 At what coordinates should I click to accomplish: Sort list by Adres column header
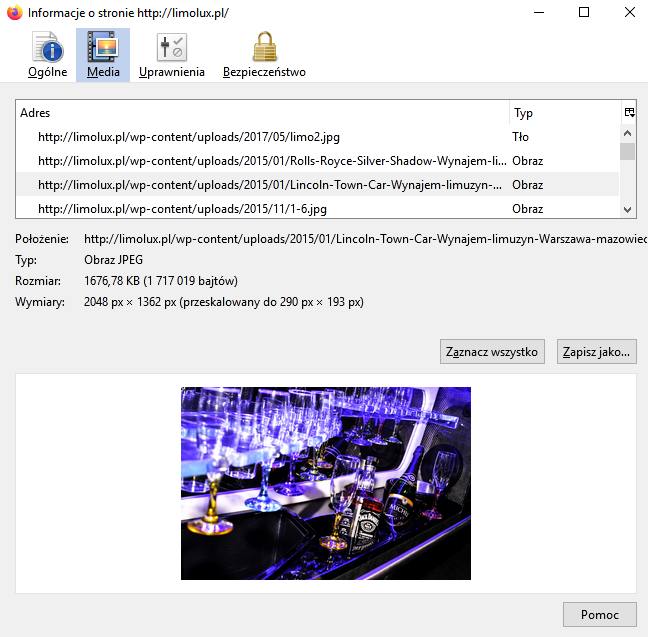point(262,112)
